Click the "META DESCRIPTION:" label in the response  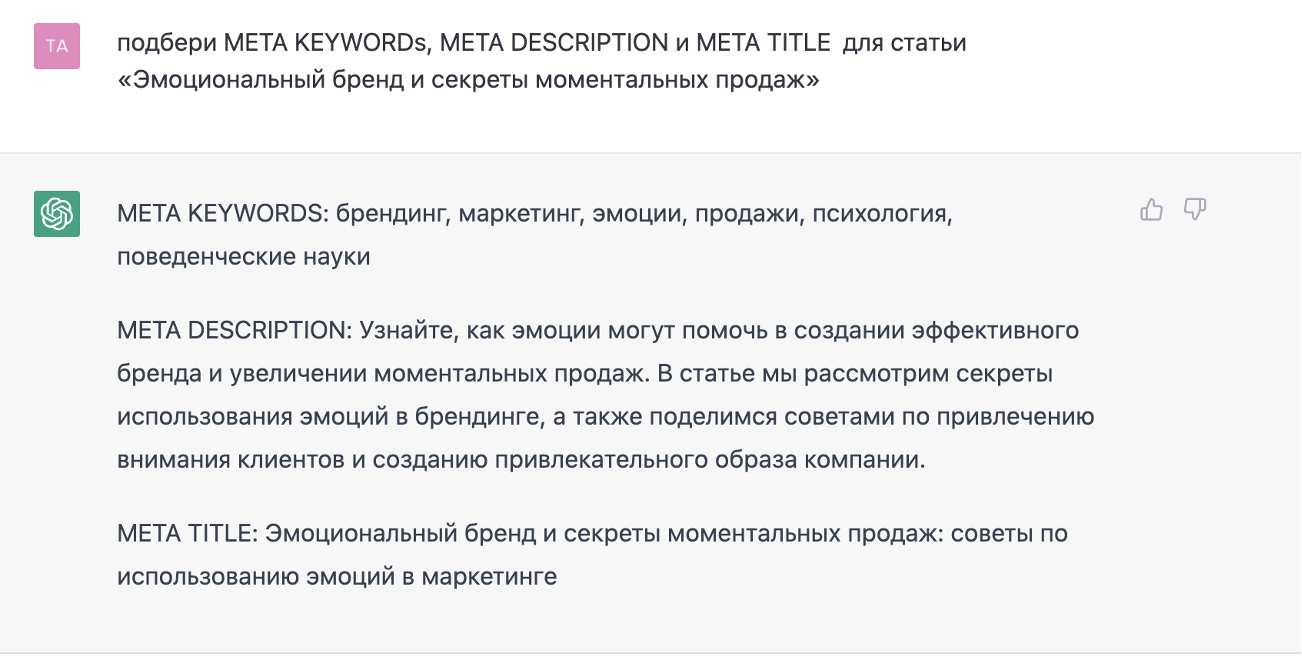coord(234,330)
